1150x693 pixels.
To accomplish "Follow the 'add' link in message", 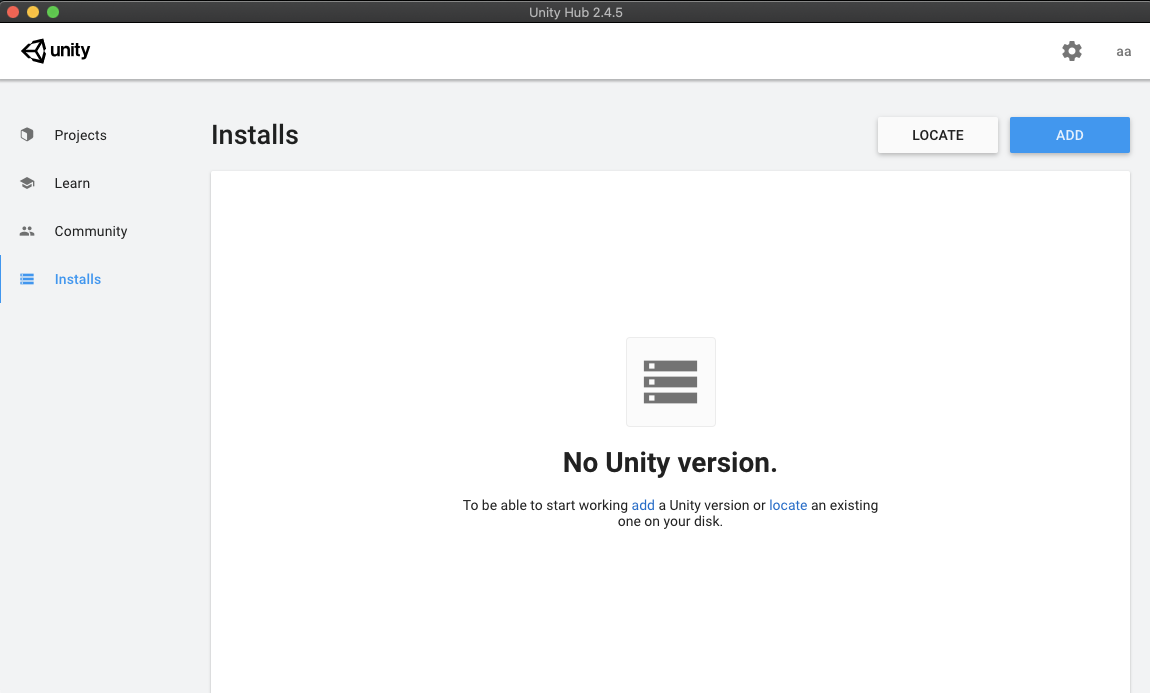I will 643,505.
